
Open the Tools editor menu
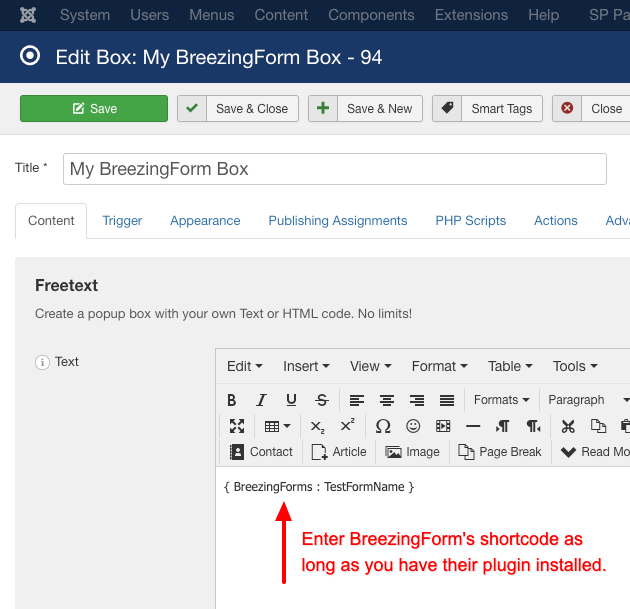(x=575, y=366)
